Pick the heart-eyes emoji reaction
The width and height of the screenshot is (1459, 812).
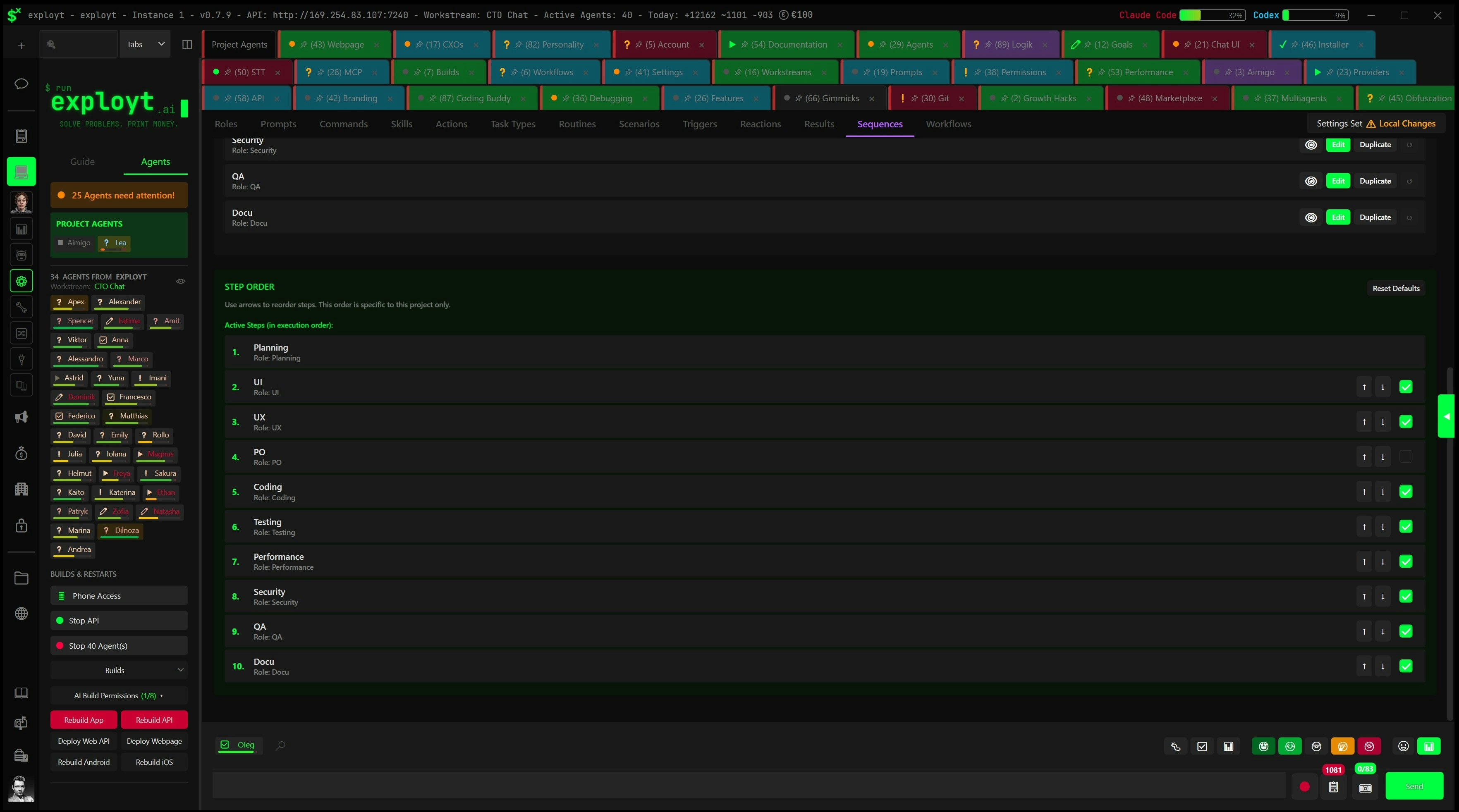click(x=1264, y=746)
